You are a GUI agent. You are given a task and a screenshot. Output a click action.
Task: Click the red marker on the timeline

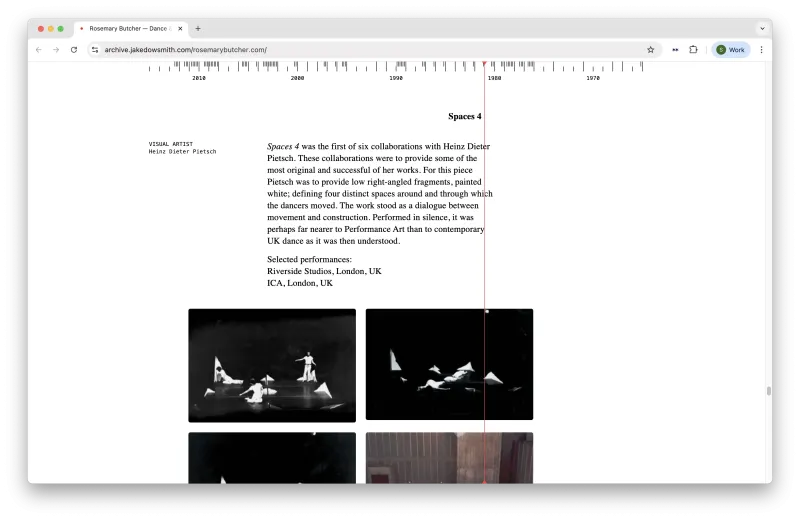point(484,64)
